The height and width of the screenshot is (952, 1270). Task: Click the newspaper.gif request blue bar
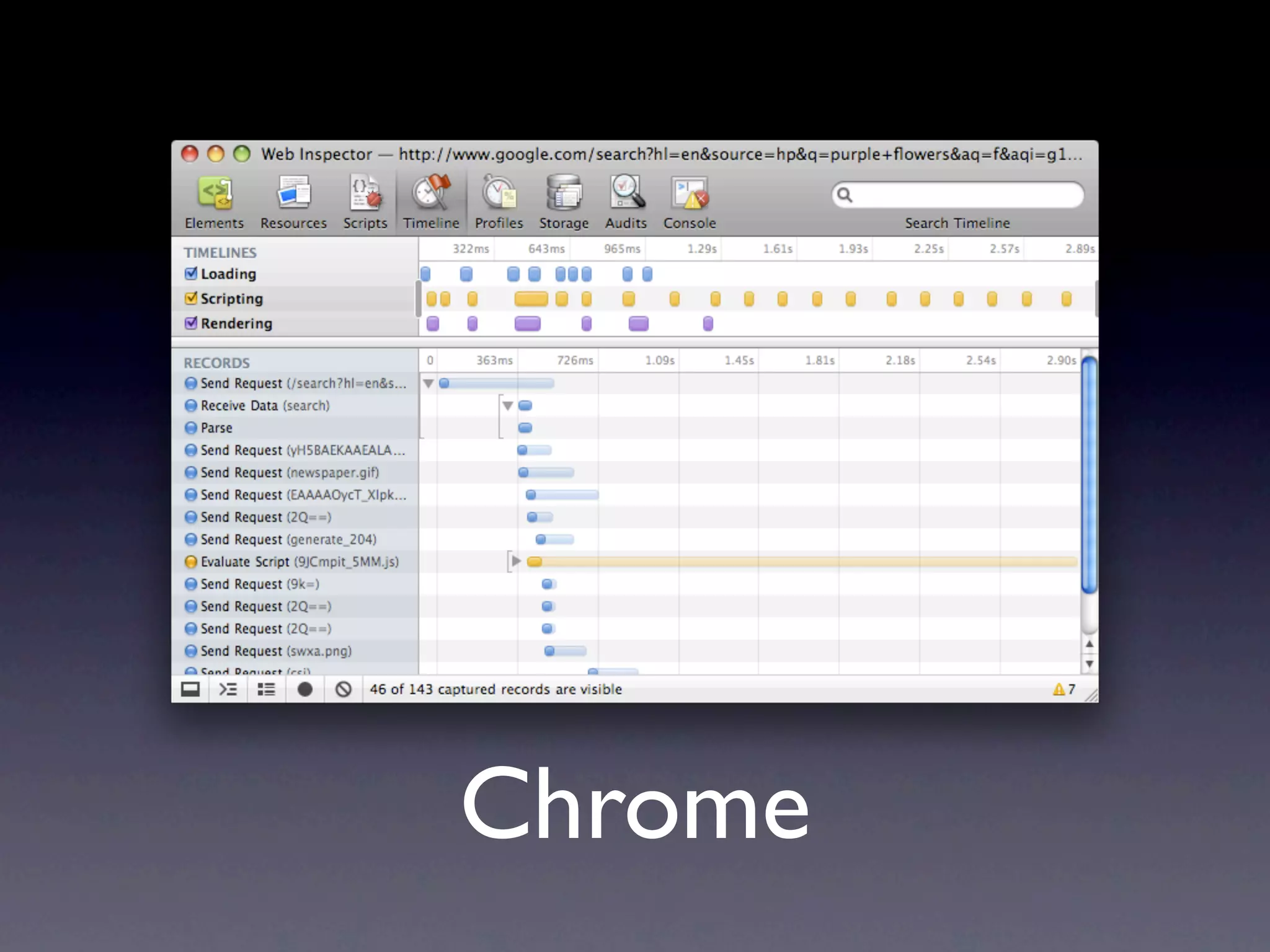(x=546, y=473)
